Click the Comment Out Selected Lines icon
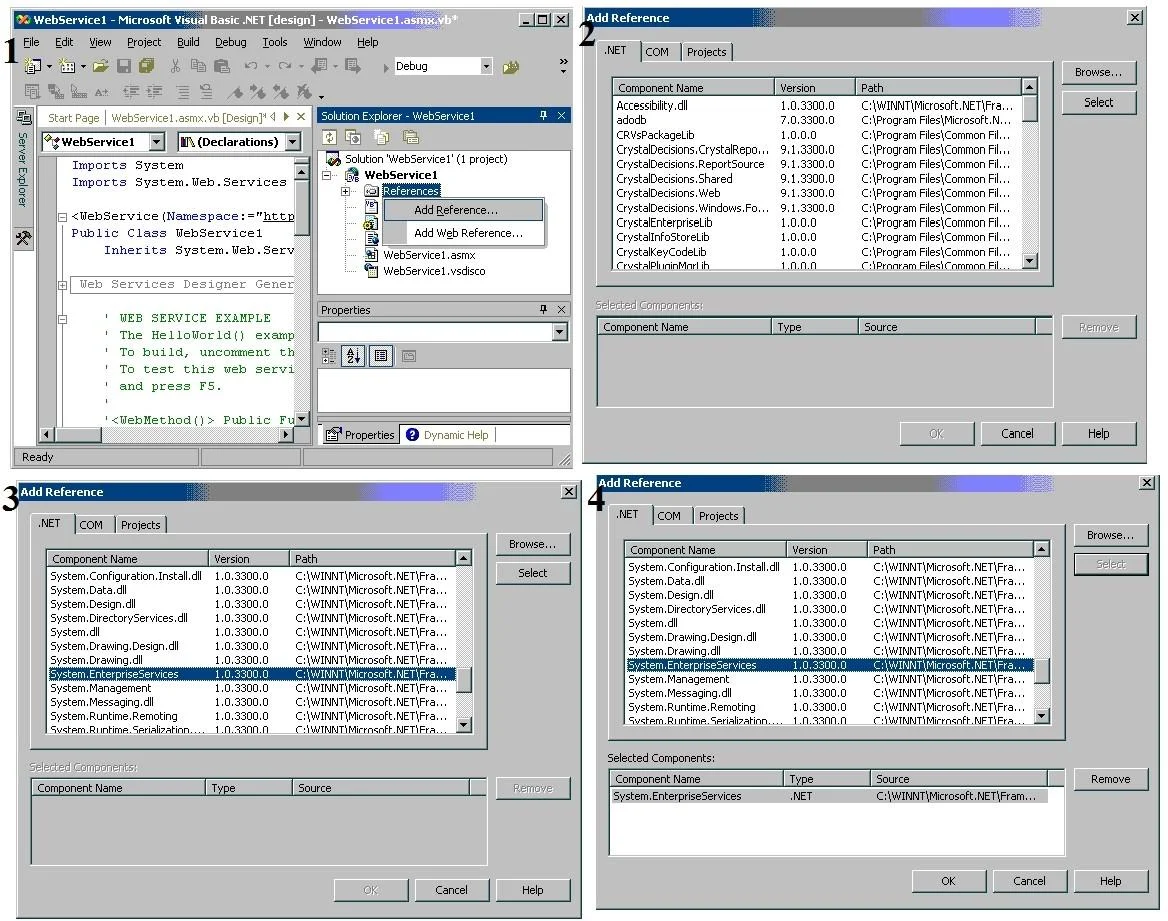 click(182, 92)
